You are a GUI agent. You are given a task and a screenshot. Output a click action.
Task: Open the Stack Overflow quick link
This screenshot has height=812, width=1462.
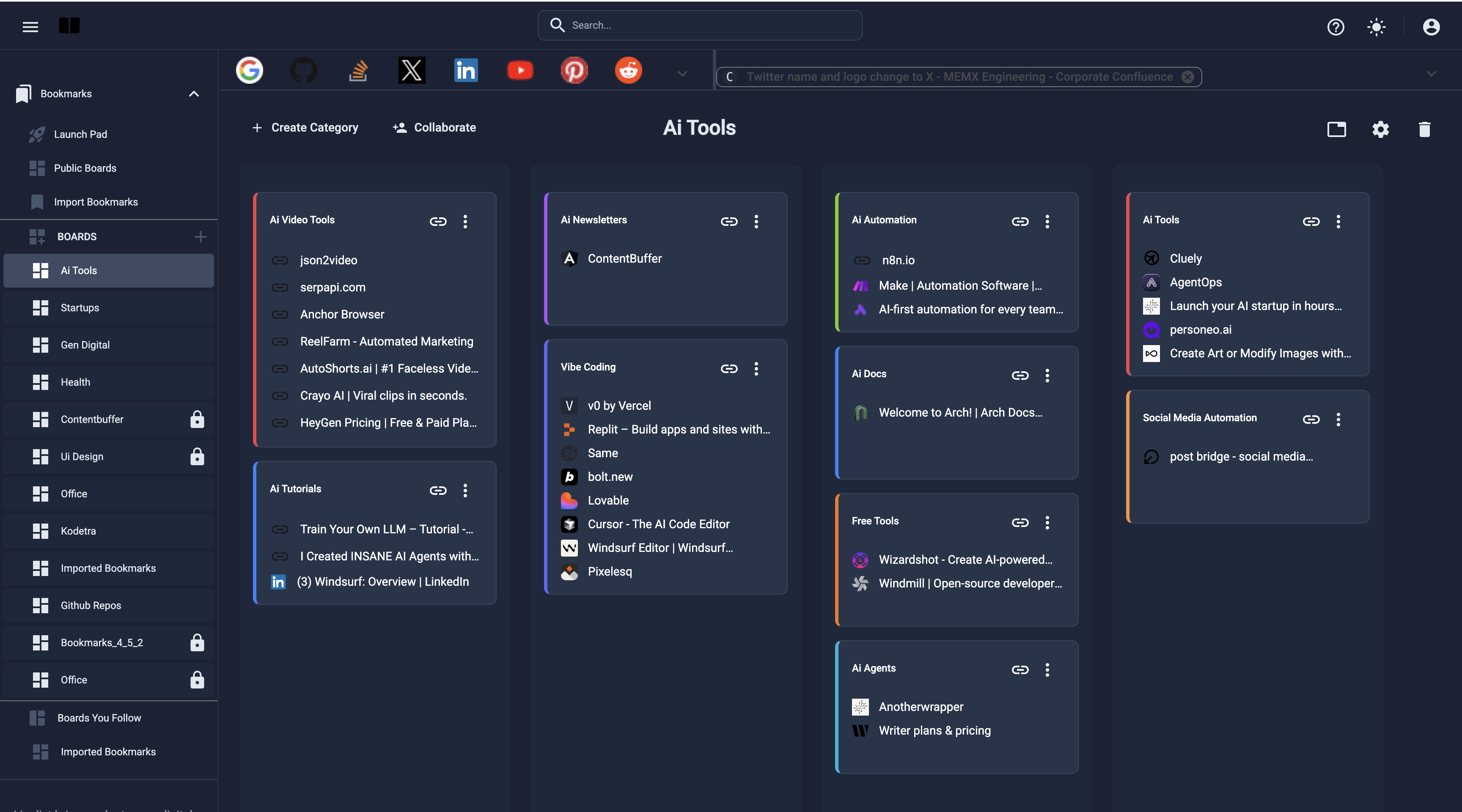click(357, 70)
